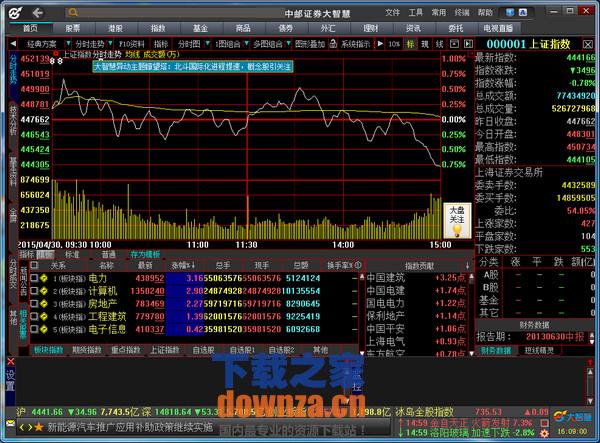
Task: Expand the 1图组合 dropdown arrow
Action: [x=247, y=44]
